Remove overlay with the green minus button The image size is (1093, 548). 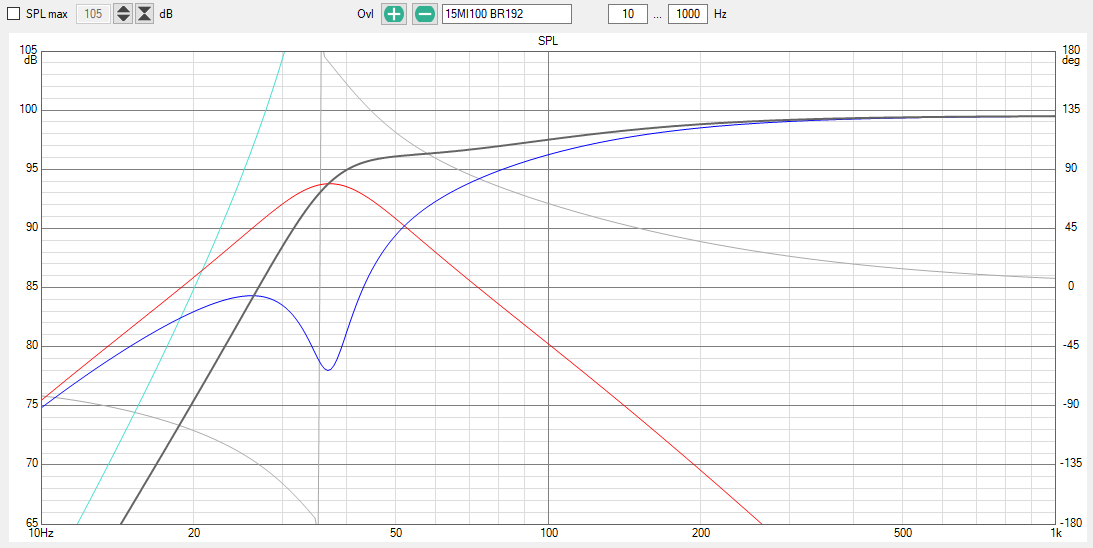coord(425,14)
